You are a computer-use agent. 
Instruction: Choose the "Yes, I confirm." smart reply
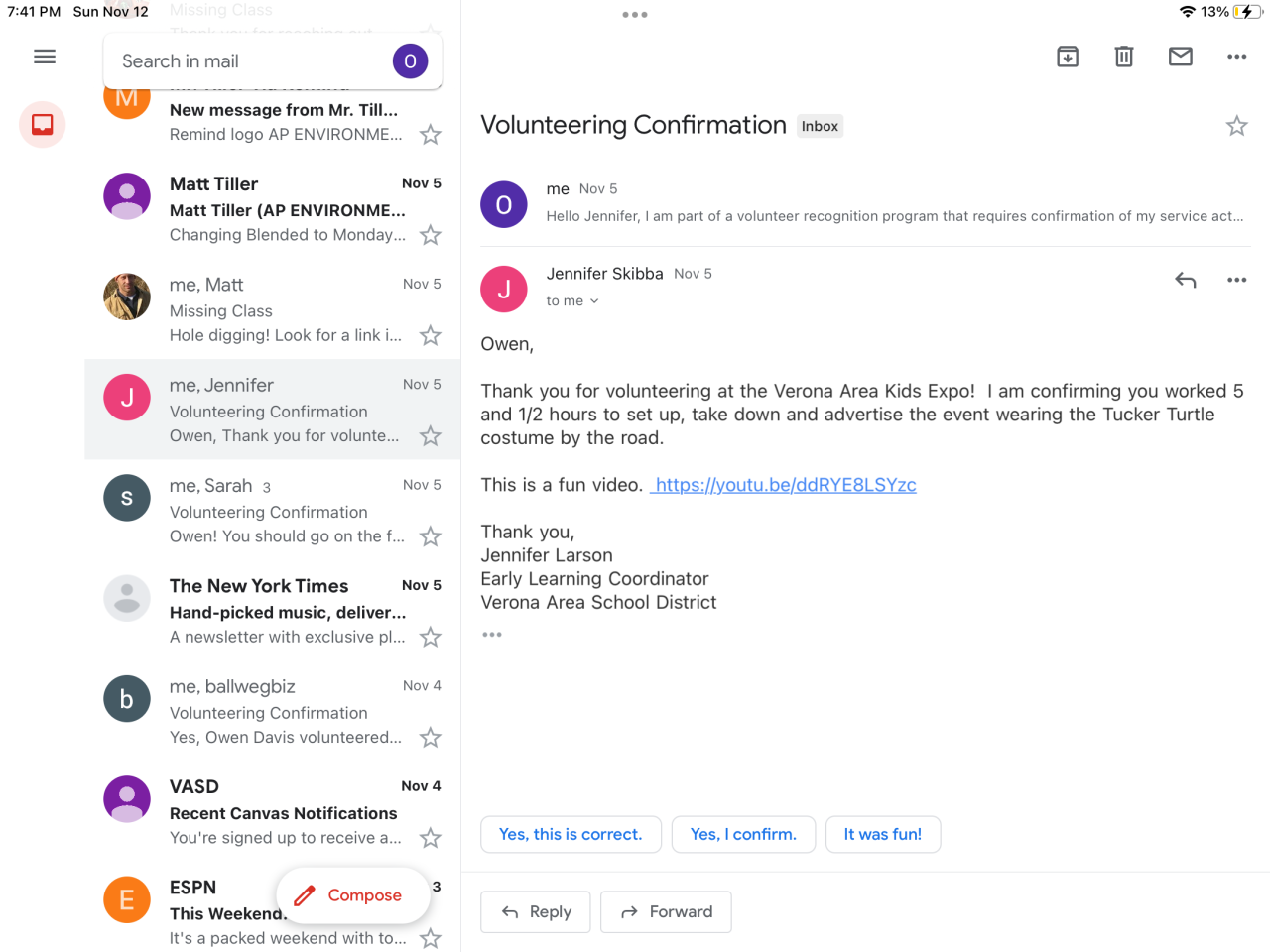coord(743,835)
